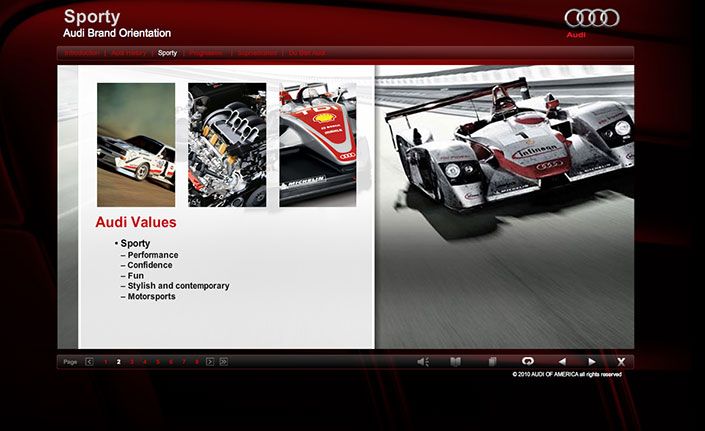Select current page number 2
This screenshot has height=431, width=705.
119,362
